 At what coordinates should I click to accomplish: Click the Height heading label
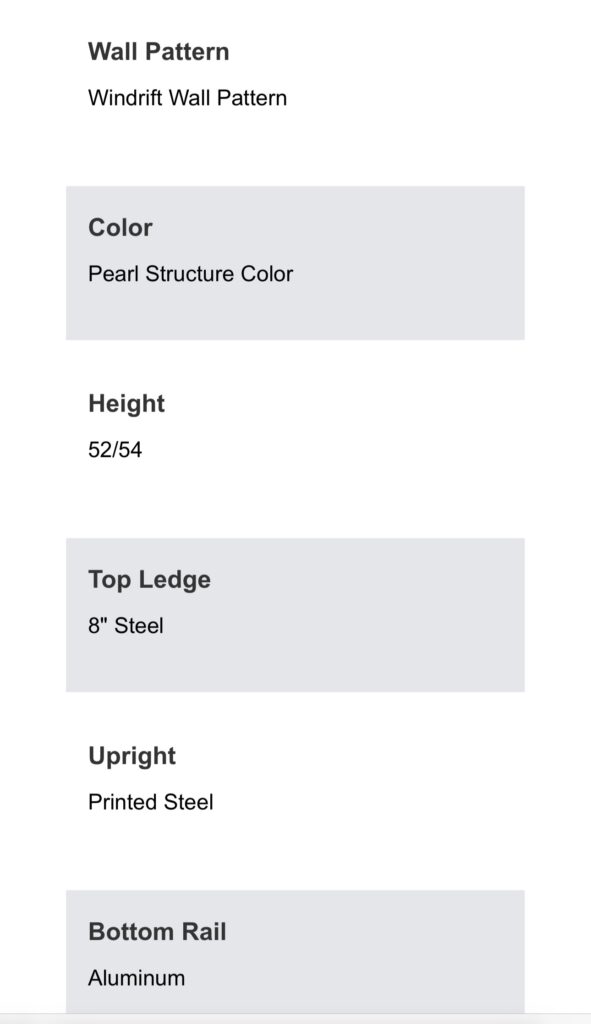[x=127, y=404]
